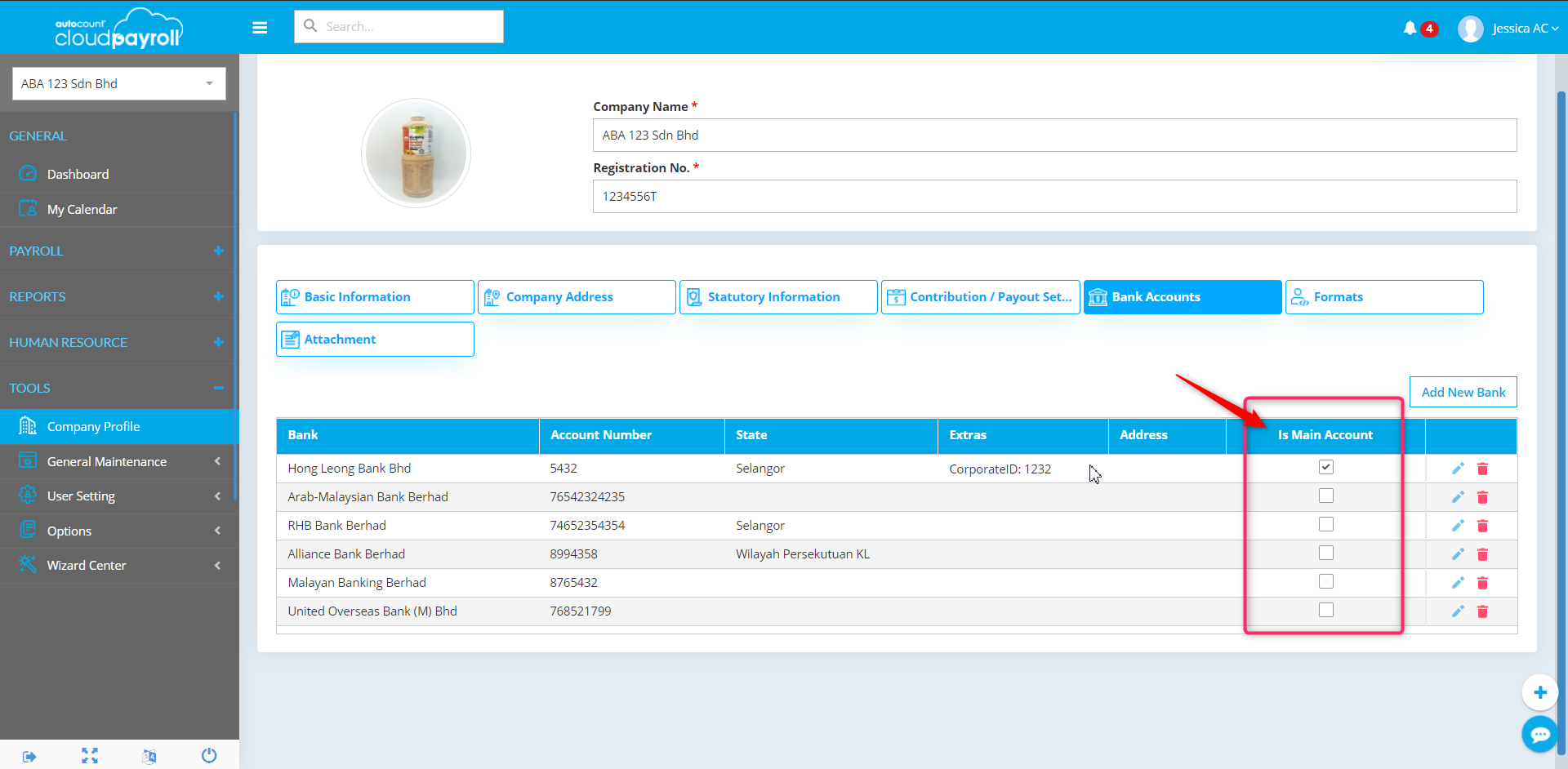Edit United Overseas Bank (M) Bhd
This screenshot has height=769, width=1568.
coord(1458,611)
